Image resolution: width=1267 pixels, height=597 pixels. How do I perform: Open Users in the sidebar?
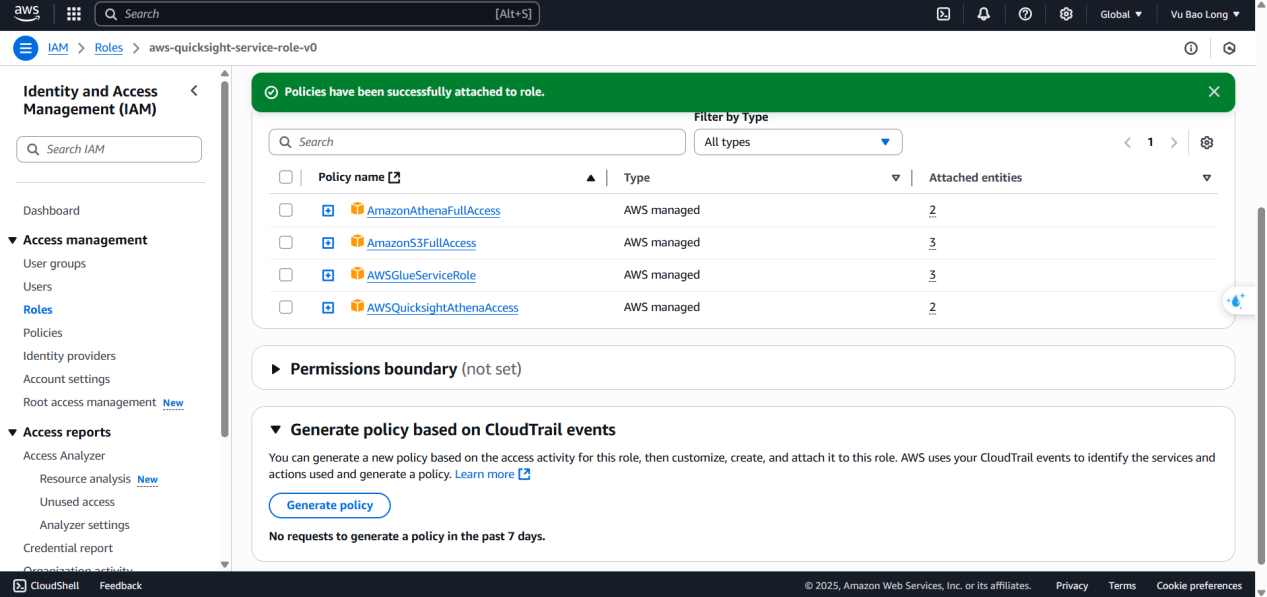point(37,286)
